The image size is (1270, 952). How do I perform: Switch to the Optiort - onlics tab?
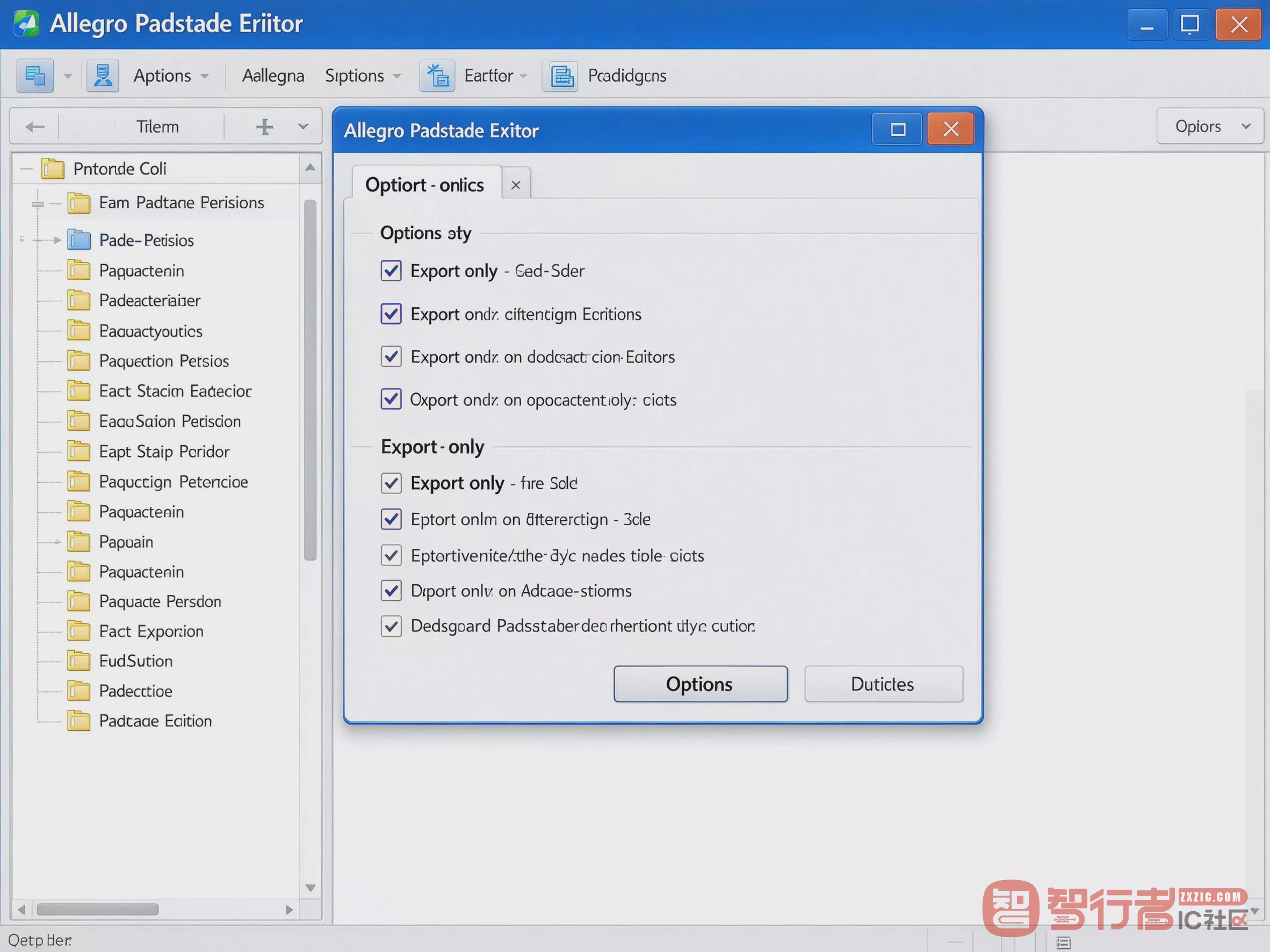[x=425, y=185]
